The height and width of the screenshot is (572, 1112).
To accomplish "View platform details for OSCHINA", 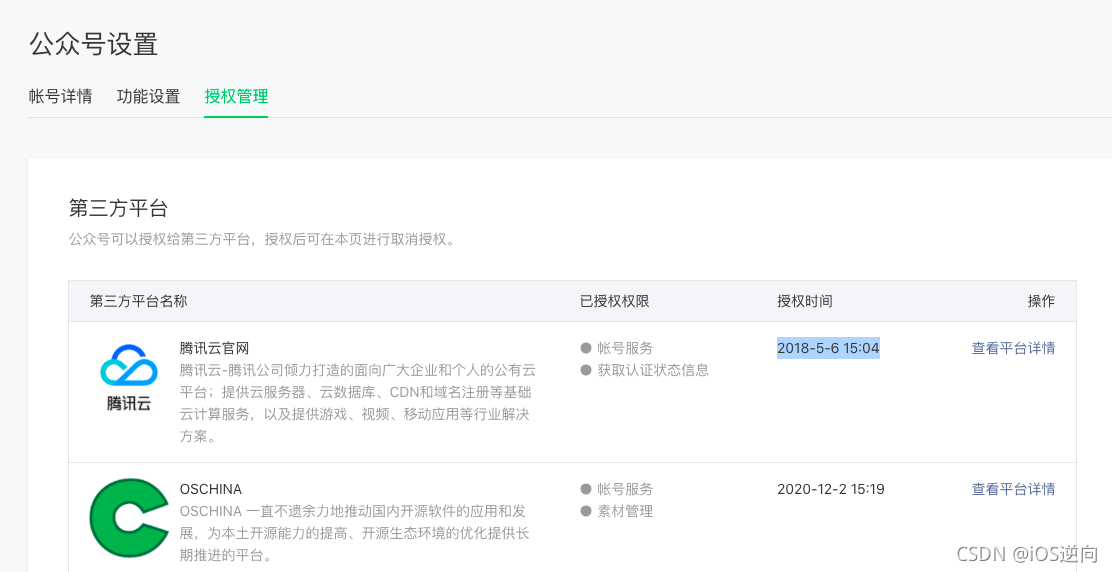I will click(1013, 489).
